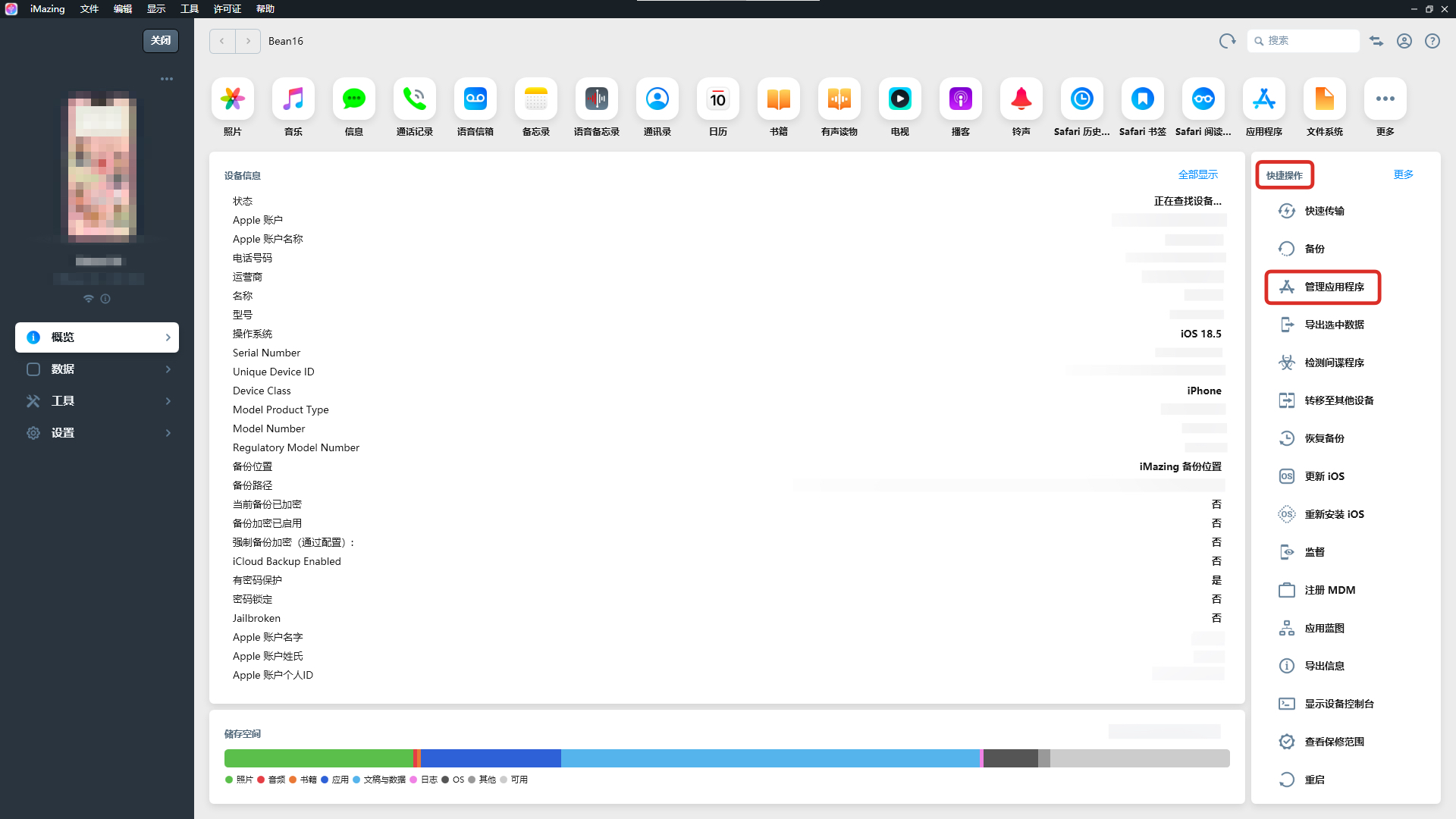Open 通话记录 call history icon
This screenshot has height=819, width=1456.
[x=415, y=99]
